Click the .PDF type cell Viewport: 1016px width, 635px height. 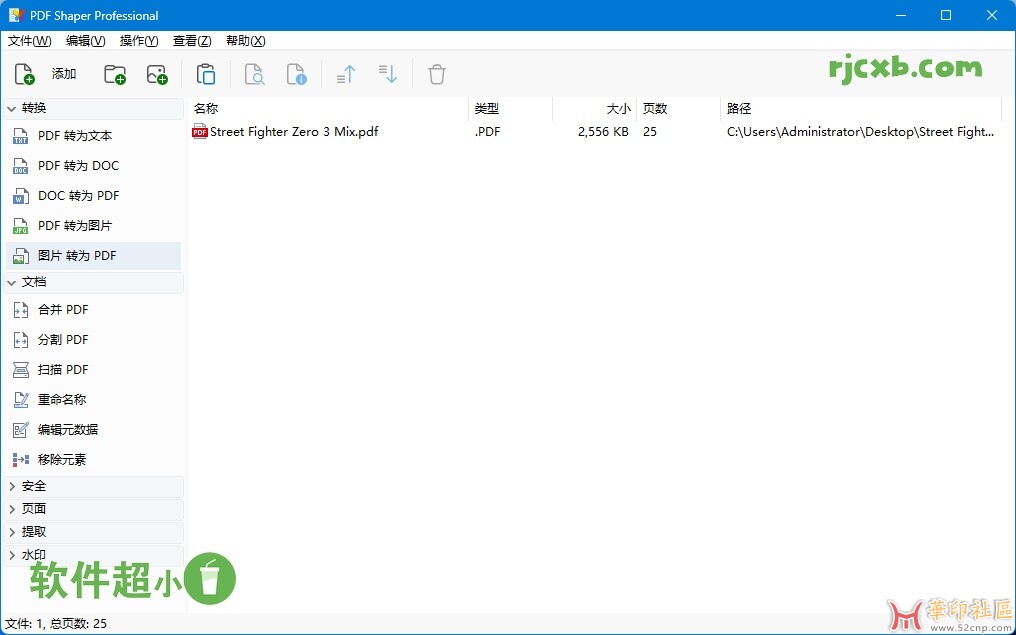pos(487,132)
